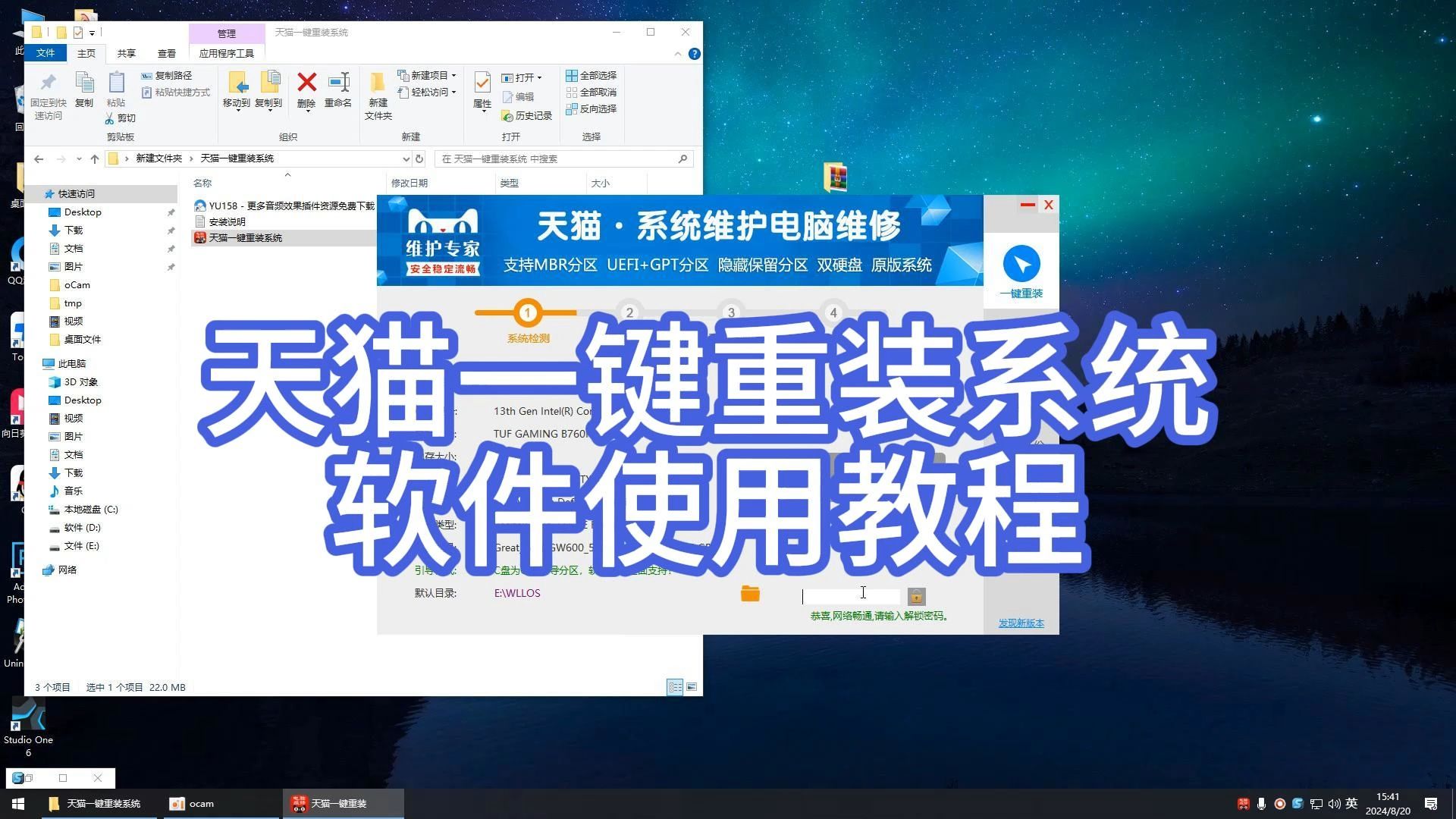Viewport: 1456px width, 819px height.
Task: Open oCam folder in Quick access
Action: [x=77, y=285]
